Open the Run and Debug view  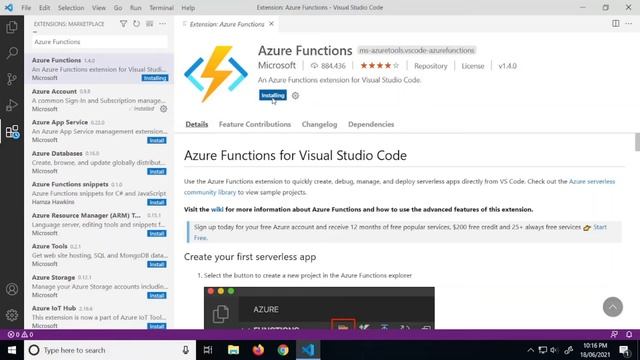[x=12, y=105]
